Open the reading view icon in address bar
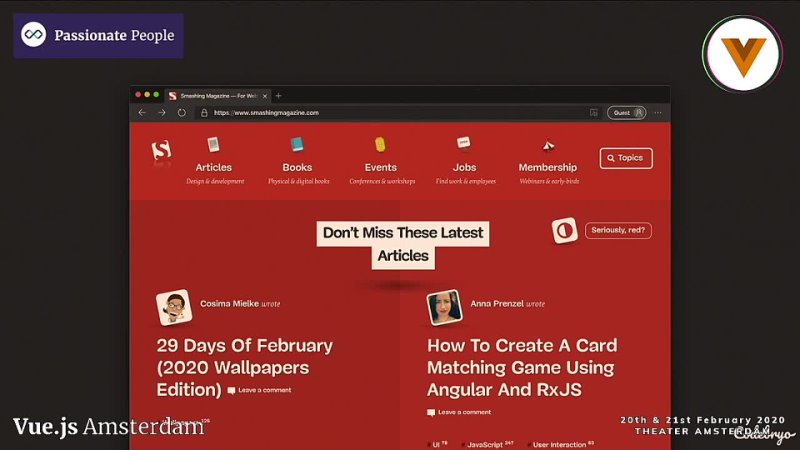The height and width of the screenshot is (450, 800). (593, 113)
